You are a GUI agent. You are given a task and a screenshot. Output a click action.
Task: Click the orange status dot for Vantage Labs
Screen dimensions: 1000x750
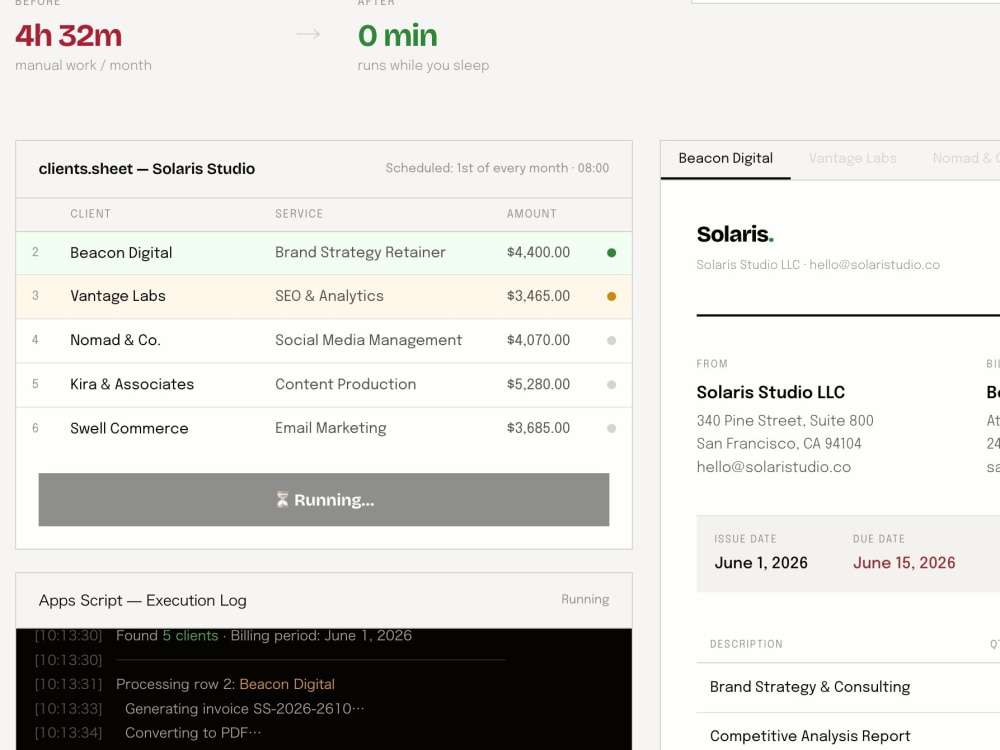point(611,296)
